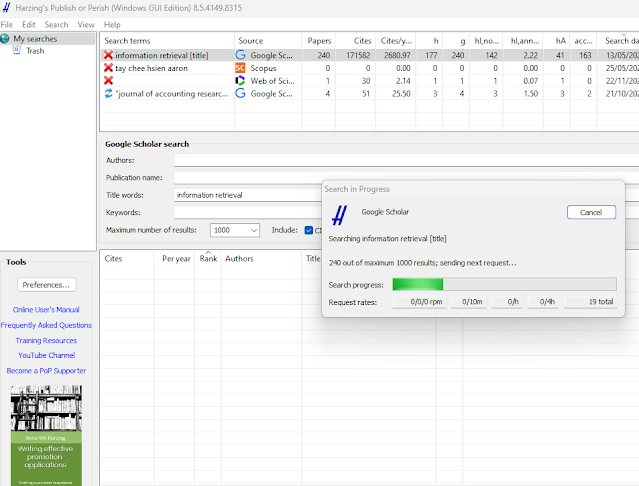The image size is (639, 486).
Task: Open the Search menu
Action: click(56, 24)
